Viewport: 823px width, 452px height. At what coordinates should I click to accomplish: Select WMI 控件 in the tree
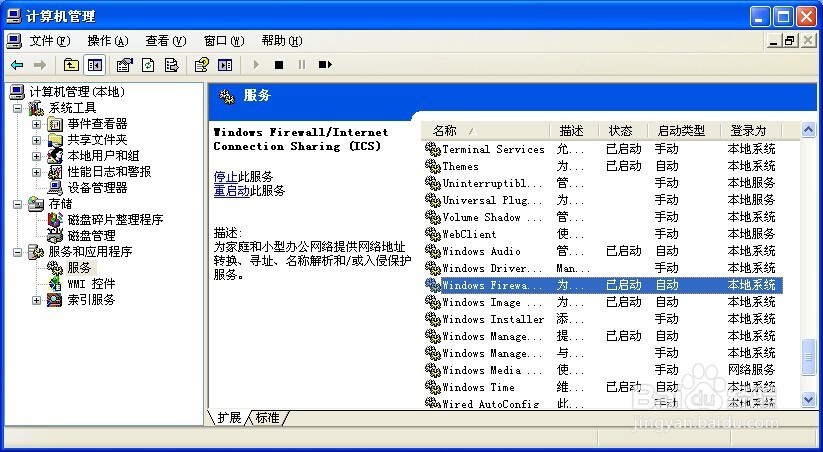(91, 284)
